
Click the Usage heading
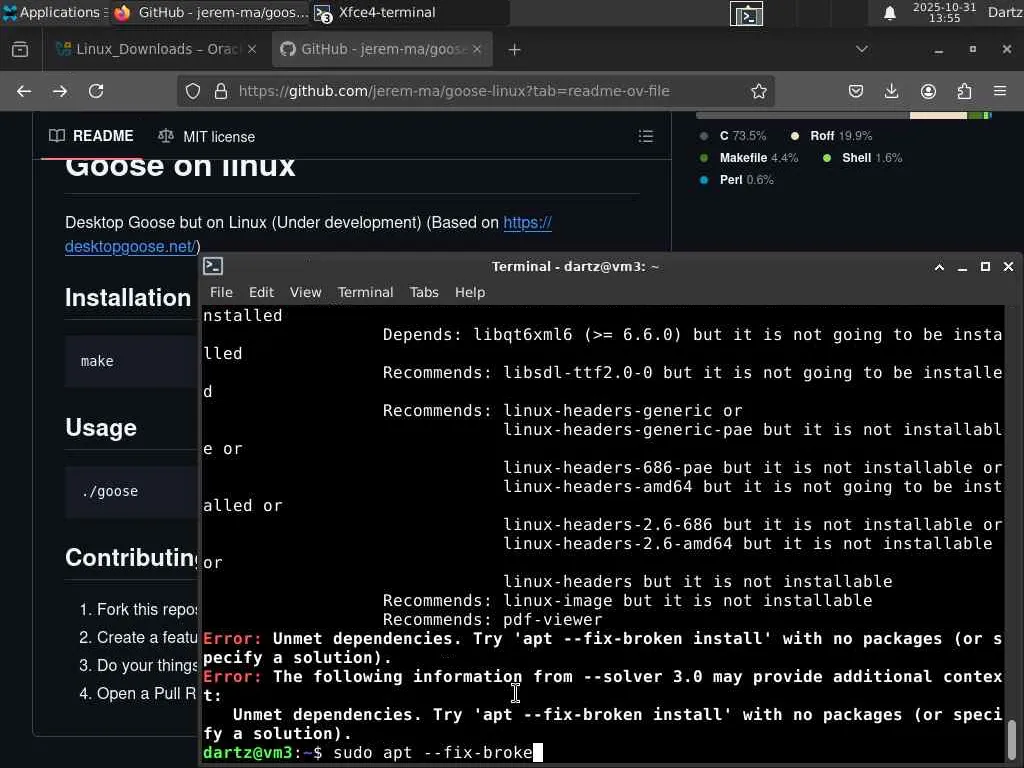(101, 428)
